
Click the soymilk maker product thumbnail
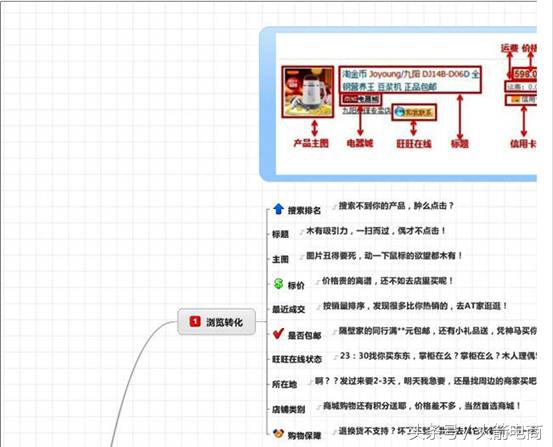(308, 92)
